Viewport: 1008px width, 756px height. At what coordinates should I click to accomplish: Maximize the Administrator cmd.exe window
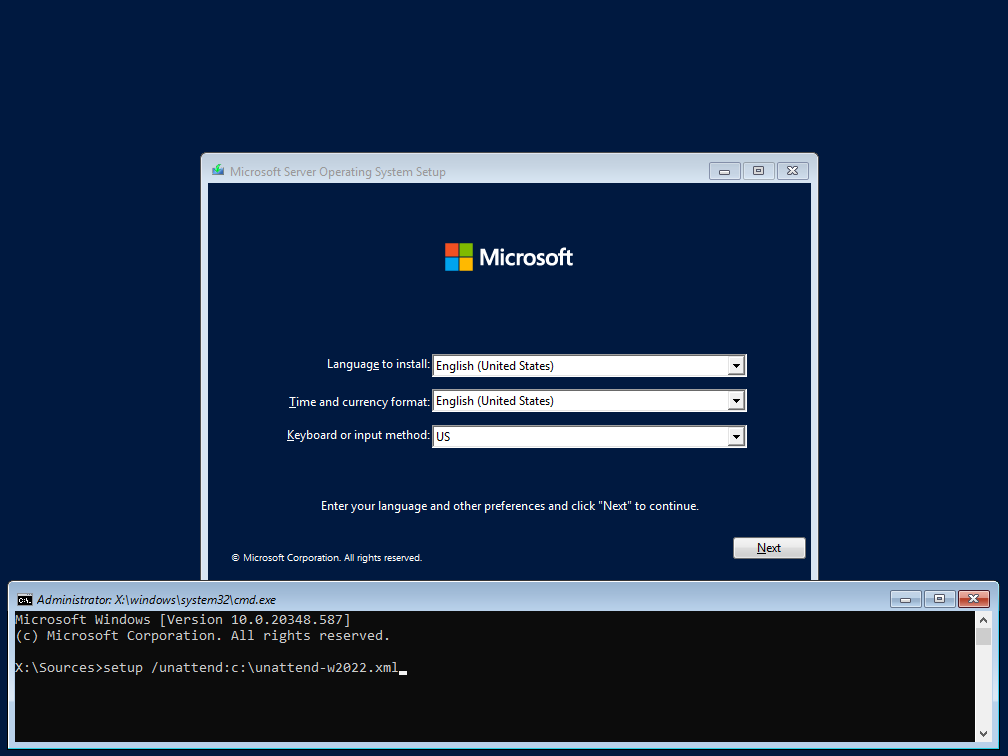pos(939,599)
